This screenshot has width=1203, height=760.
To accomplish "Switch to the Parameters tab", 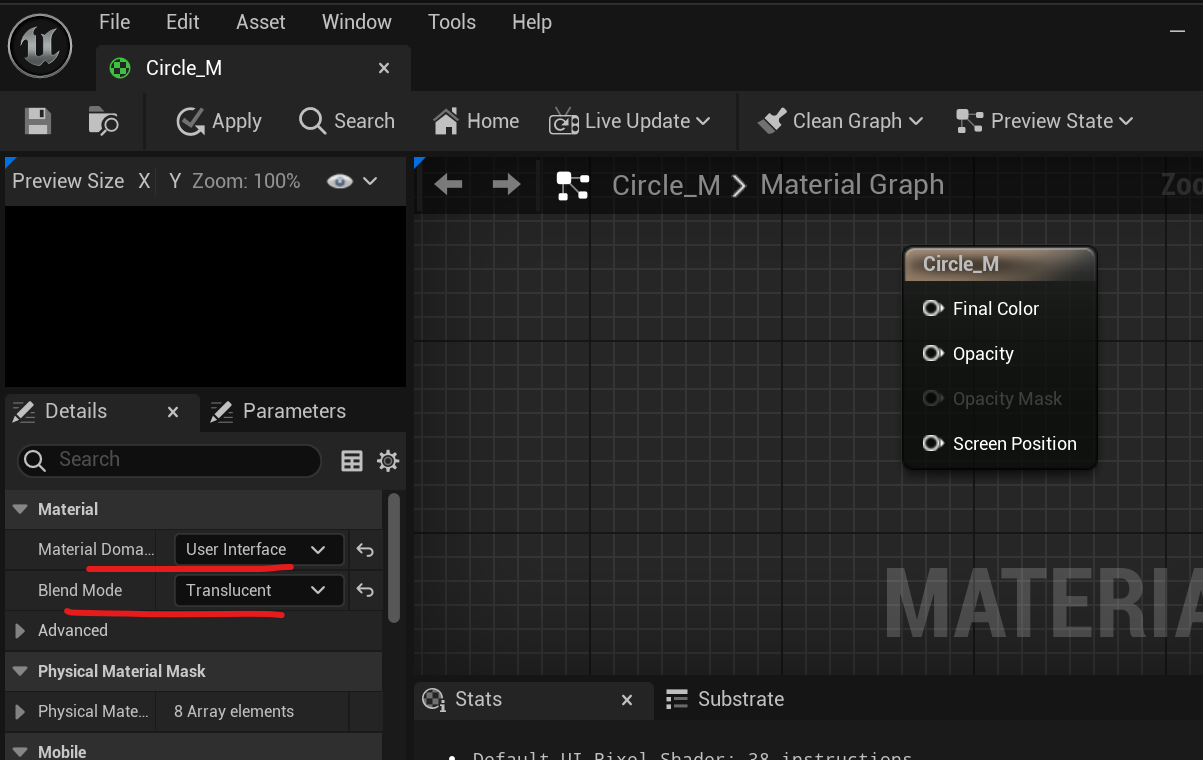I will [279, 411].
